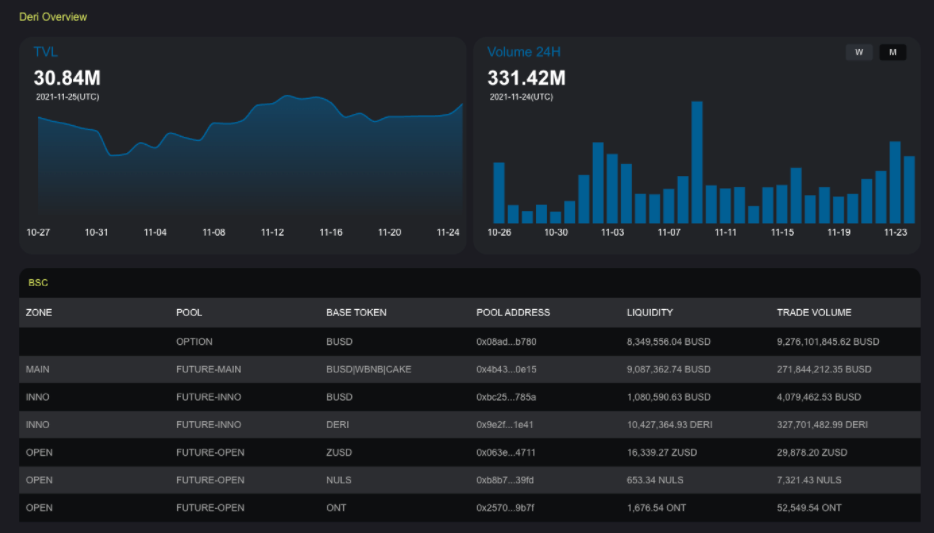Open pool address 0xb8b7...39fd
The image size is (934, 533).
tap(506, 480)
